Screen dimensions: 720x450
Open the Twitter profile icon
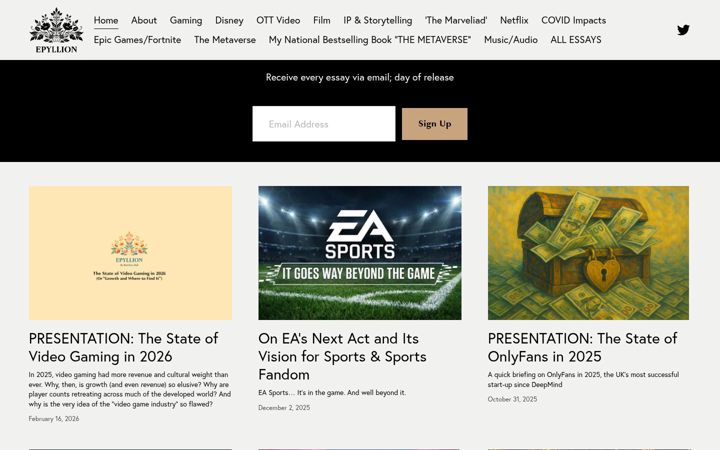tap(683, 30)
